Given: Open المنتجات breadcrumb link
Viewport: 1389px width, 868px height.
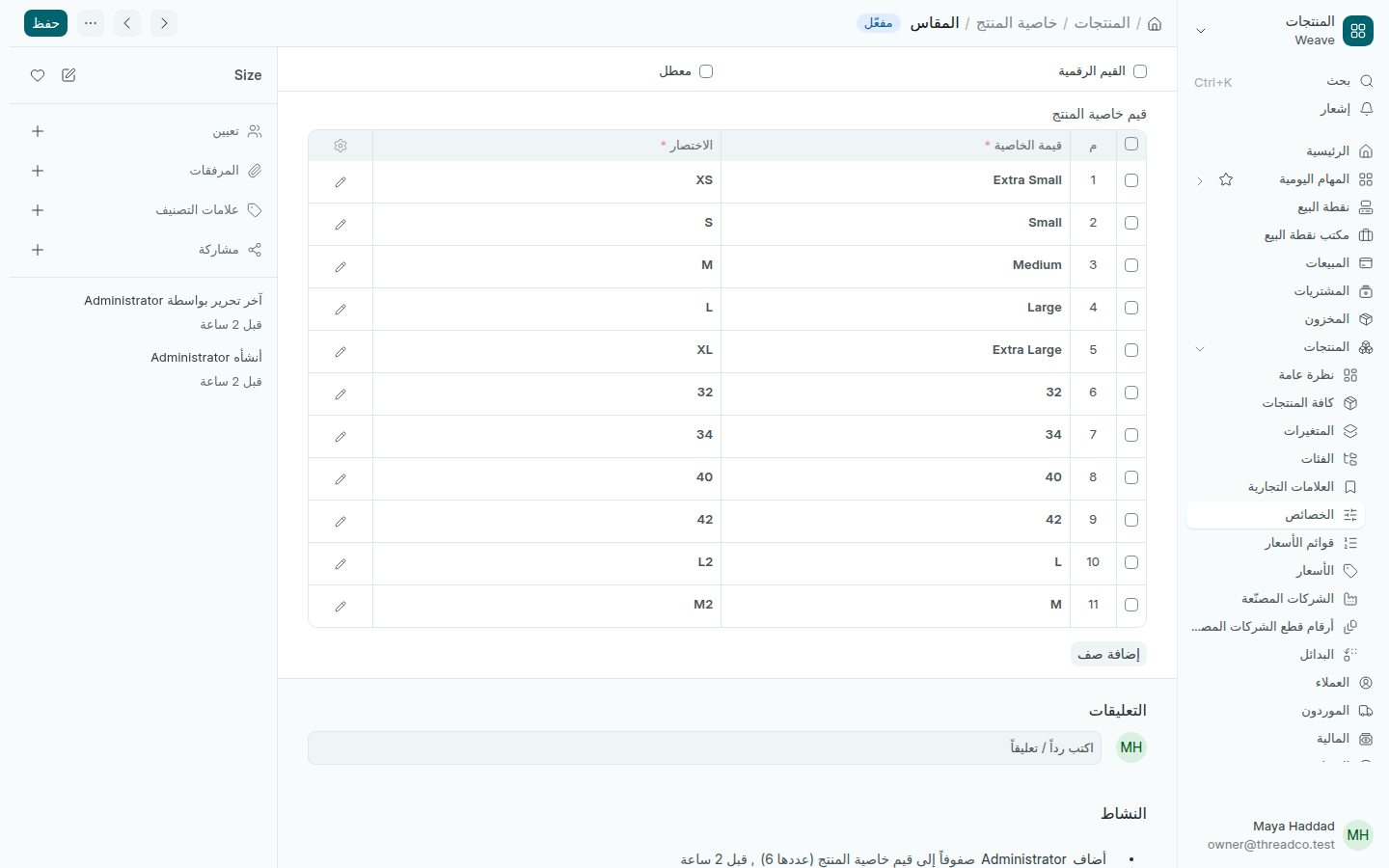Looking at the screenshot, I should click(1103, 23).
